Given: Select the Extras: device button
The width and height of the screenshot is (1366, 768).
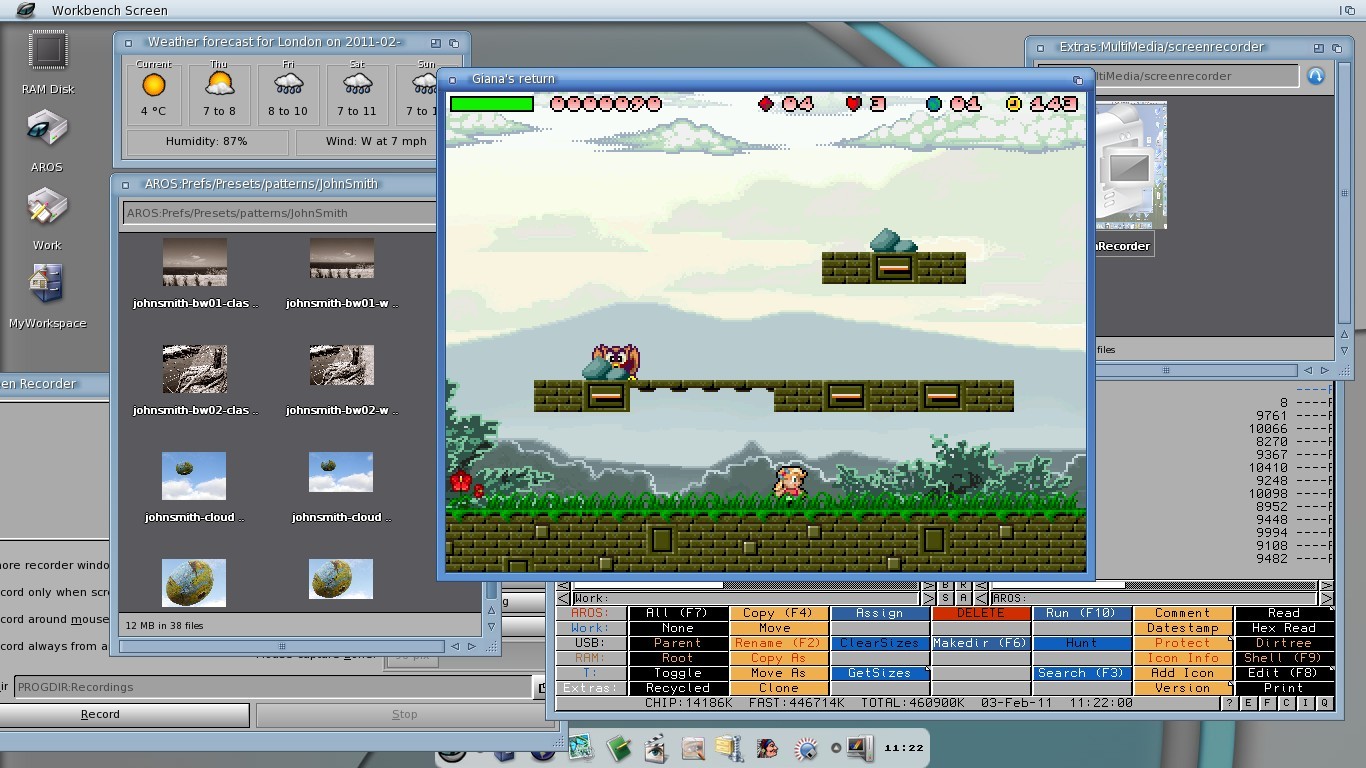Looking at the screenshot, I should pos(590,688).
